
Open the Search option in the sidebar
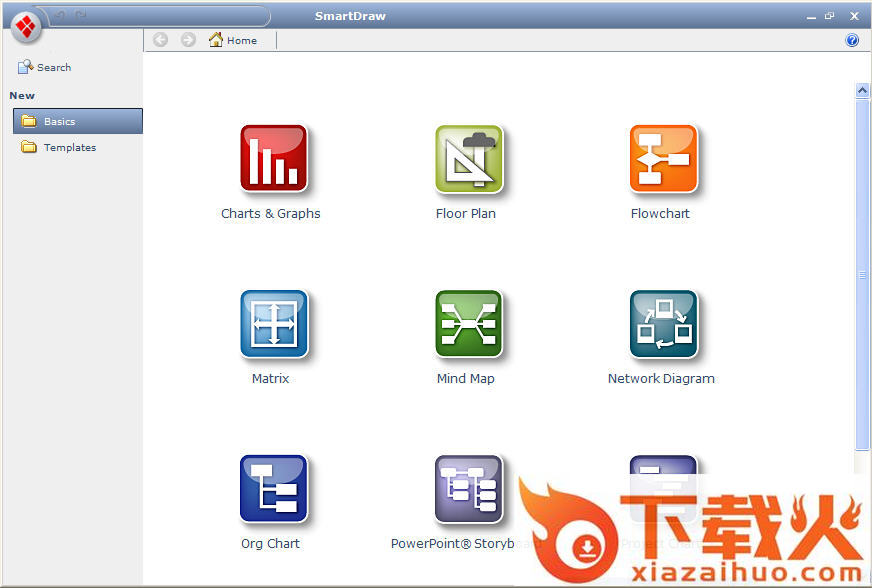click(x=44, y=67)
